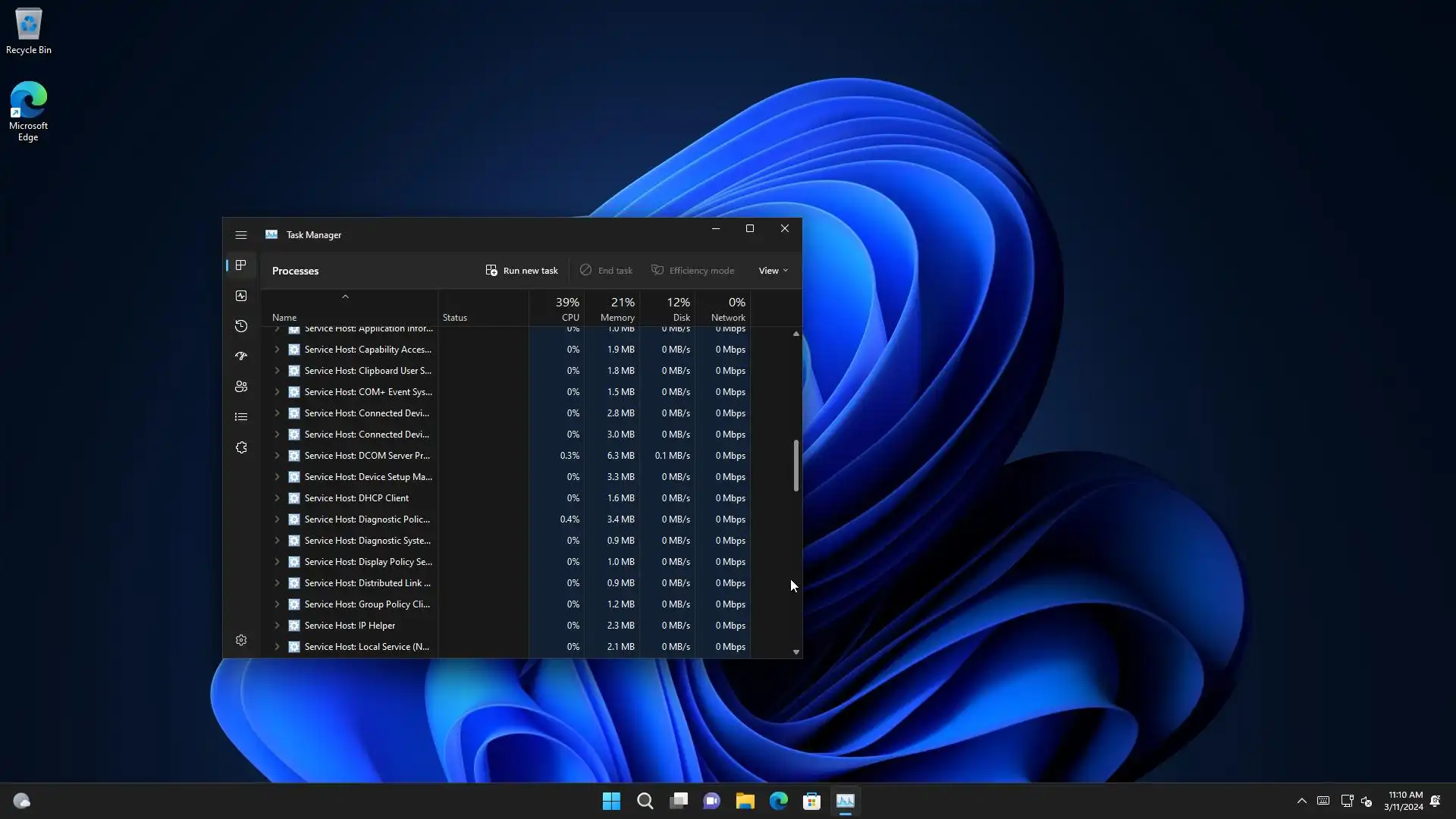Open Services page puzzle icon

(x=241, y=447)
